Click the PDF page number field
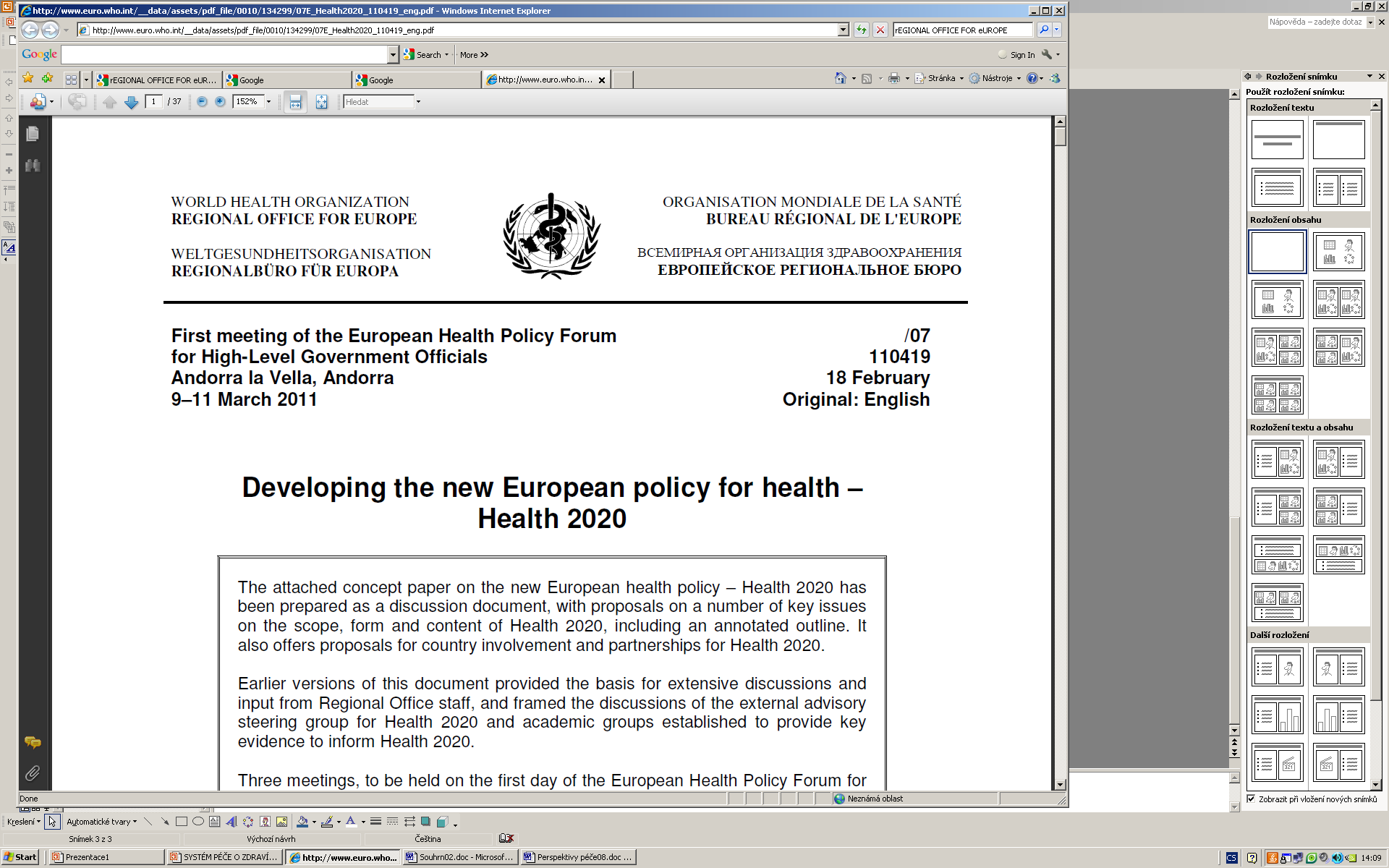The width and height of the screenshot is (1389, 868). click(x=153, y=102)
